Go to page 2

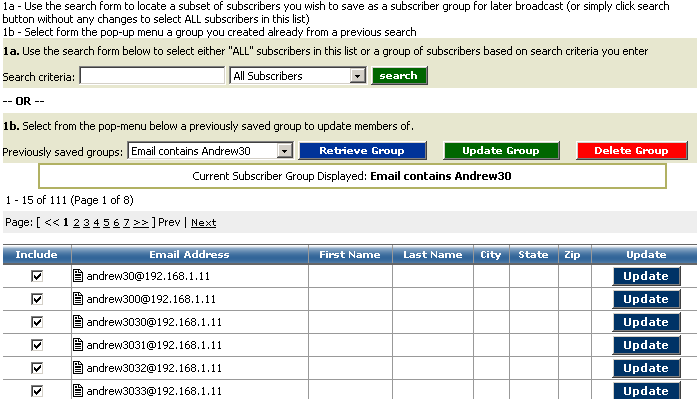pos(76,223)
